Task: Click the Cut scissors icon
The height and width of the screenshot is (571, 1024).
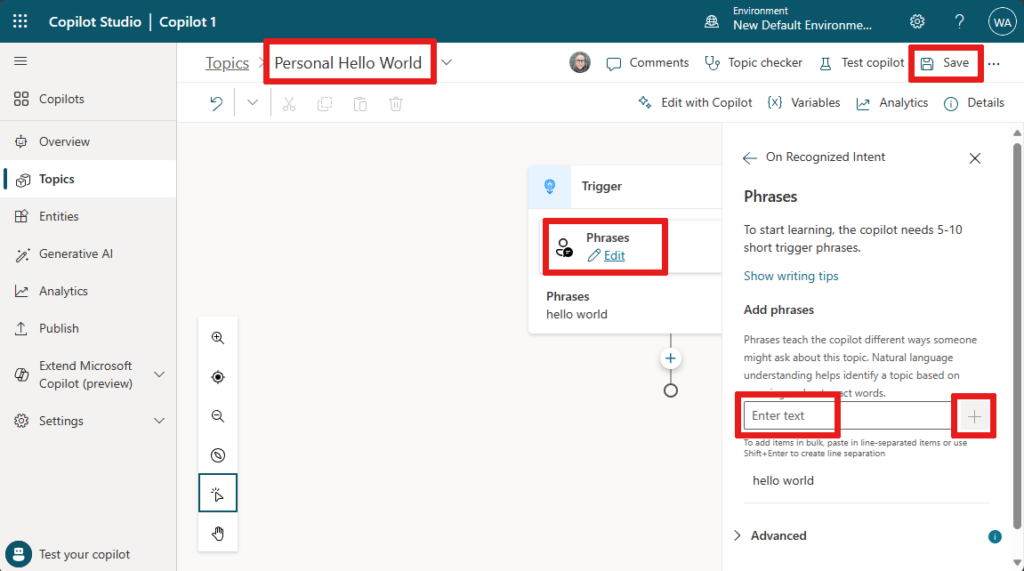Action: coord(289,104)
